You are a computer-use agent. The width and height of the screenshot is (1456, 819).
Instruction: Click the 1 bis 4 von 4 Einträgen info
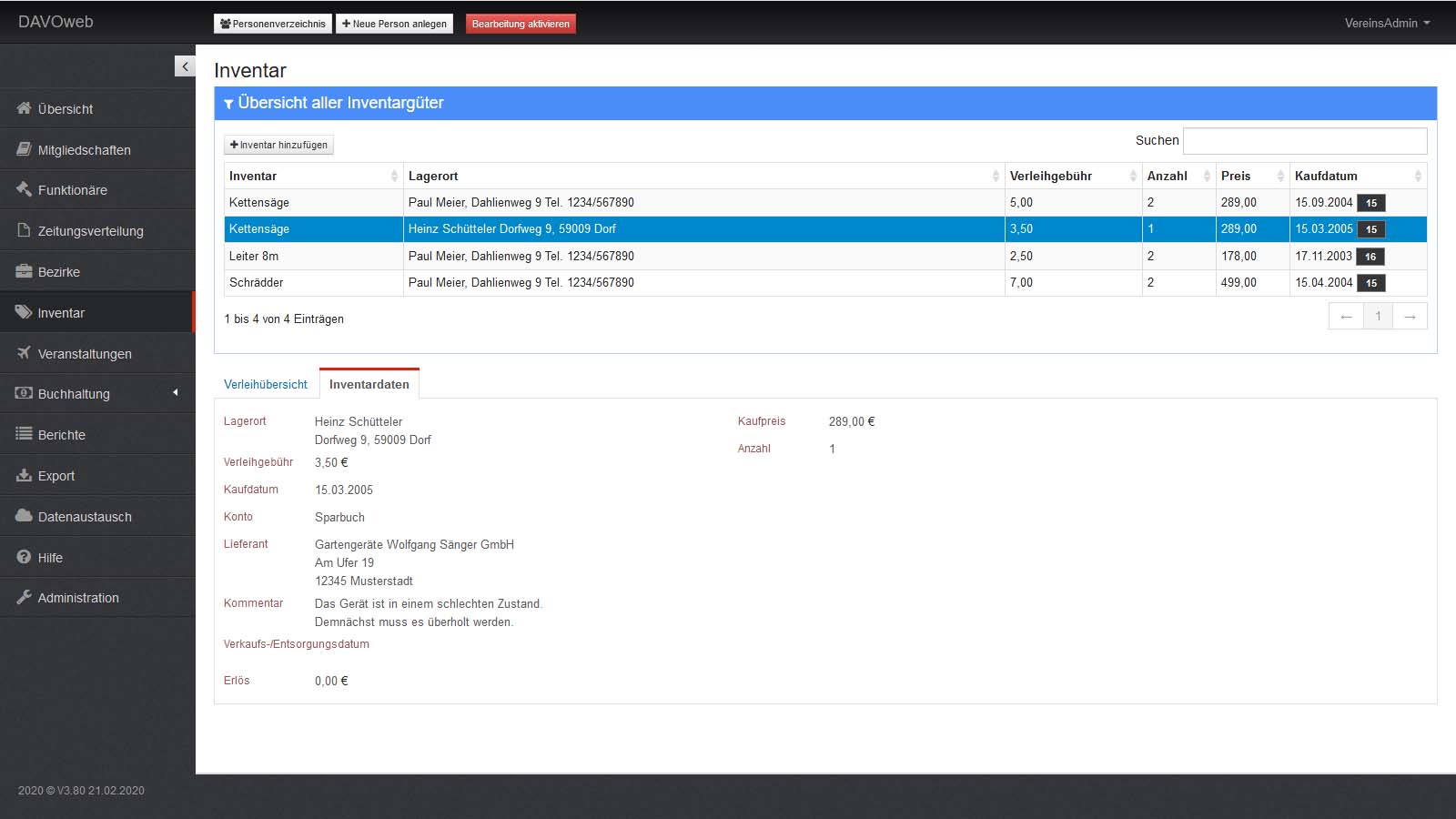(x=284, y=318)
